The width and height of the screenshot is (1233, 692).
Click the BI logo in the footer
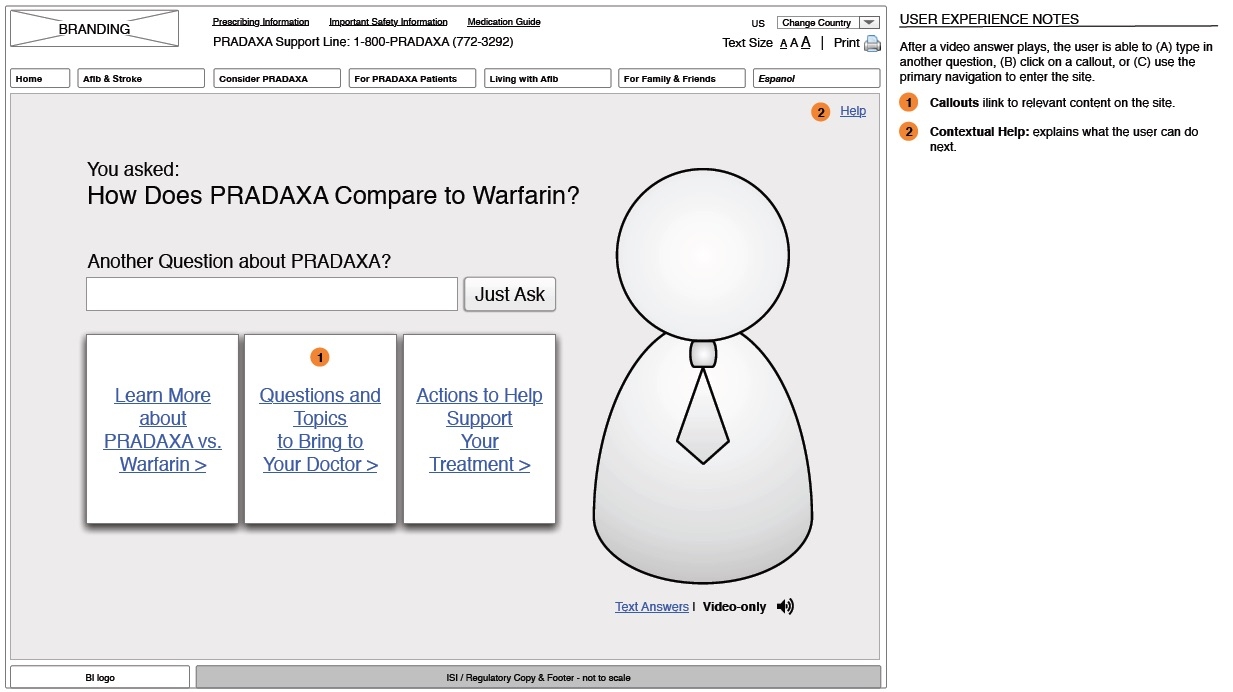tap(100, 677)
